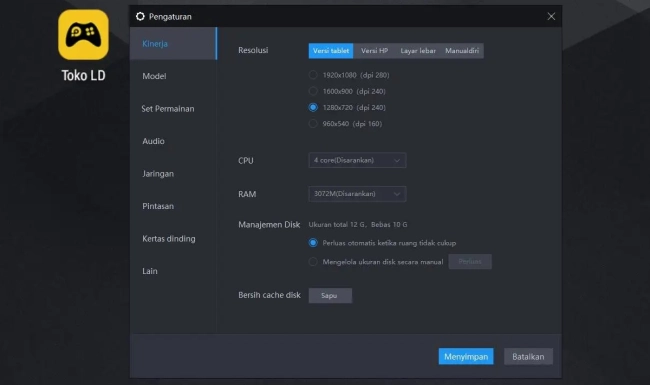Open the CPU core count dropdown

[357, 160]
